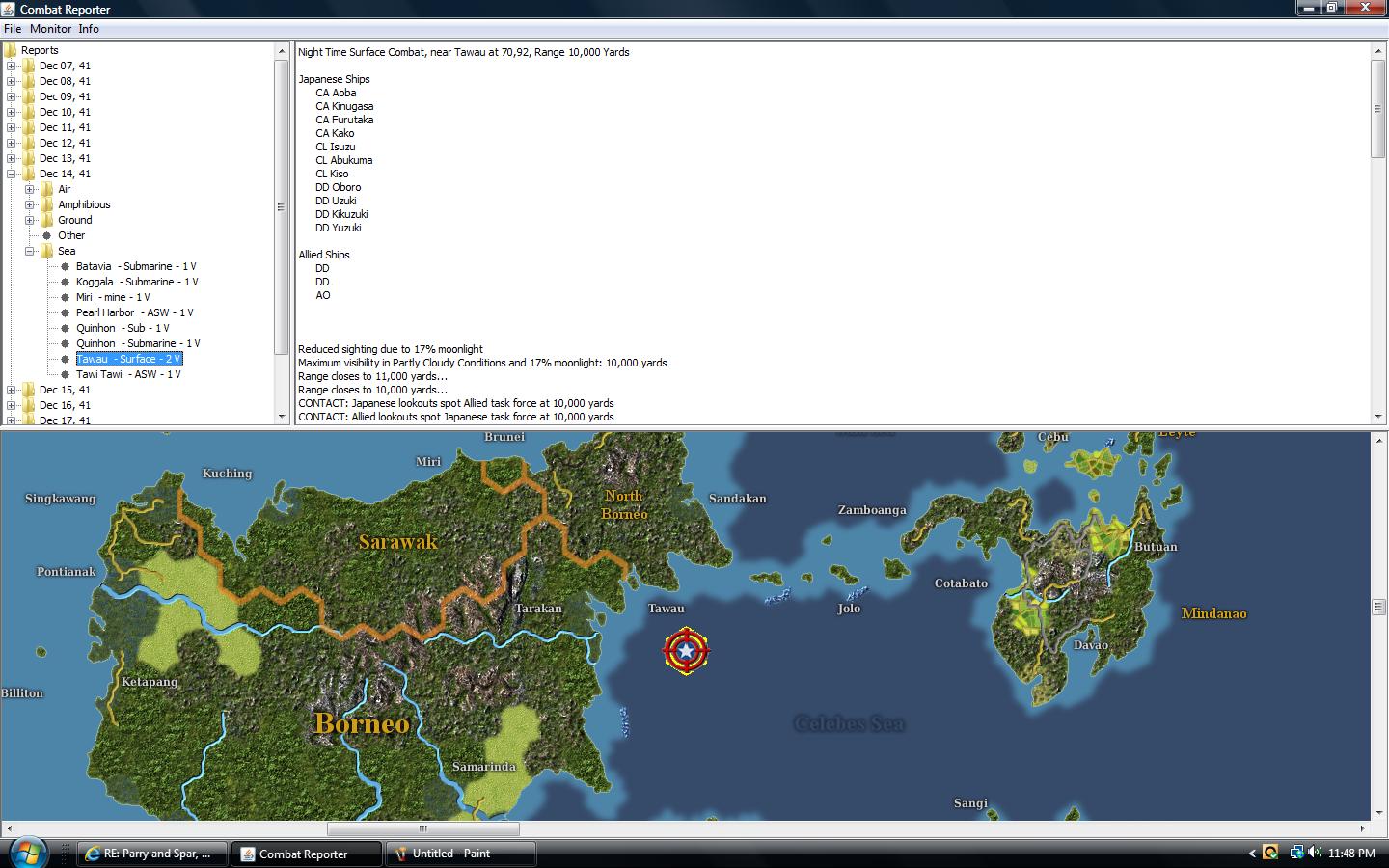Click the Tawau label on map
Viewport: 1389px width, 868px height.
pos(666,609)
